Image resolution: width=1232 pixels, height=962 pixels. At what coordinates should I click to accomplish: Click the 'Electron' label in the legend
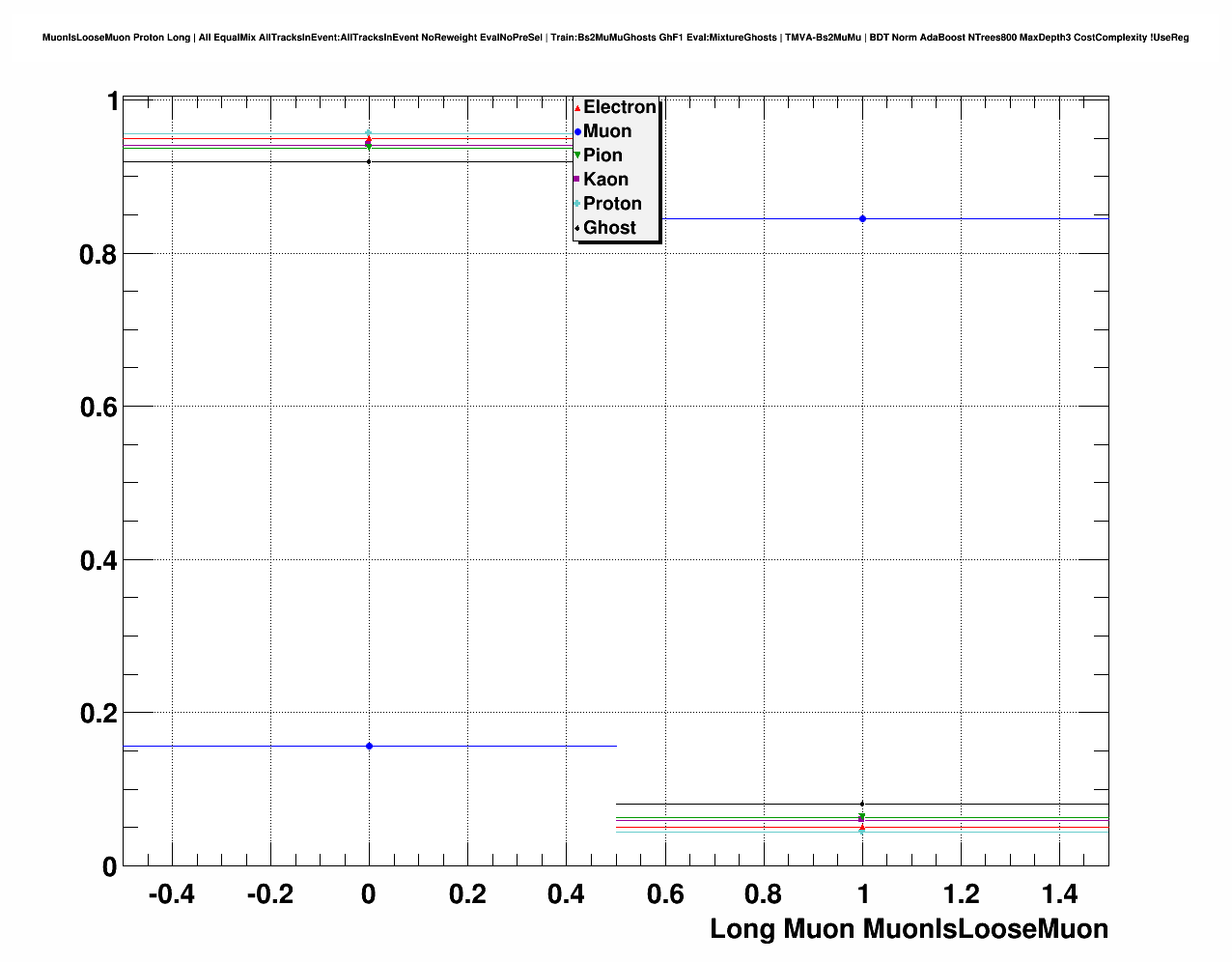[619, 107]
